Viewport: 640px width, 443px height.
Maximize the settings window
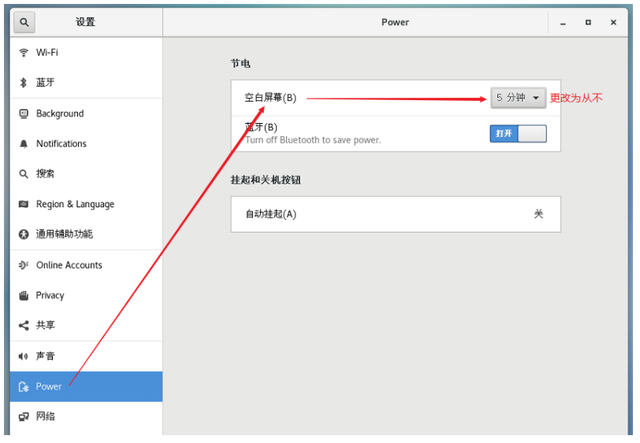point(588,22)
